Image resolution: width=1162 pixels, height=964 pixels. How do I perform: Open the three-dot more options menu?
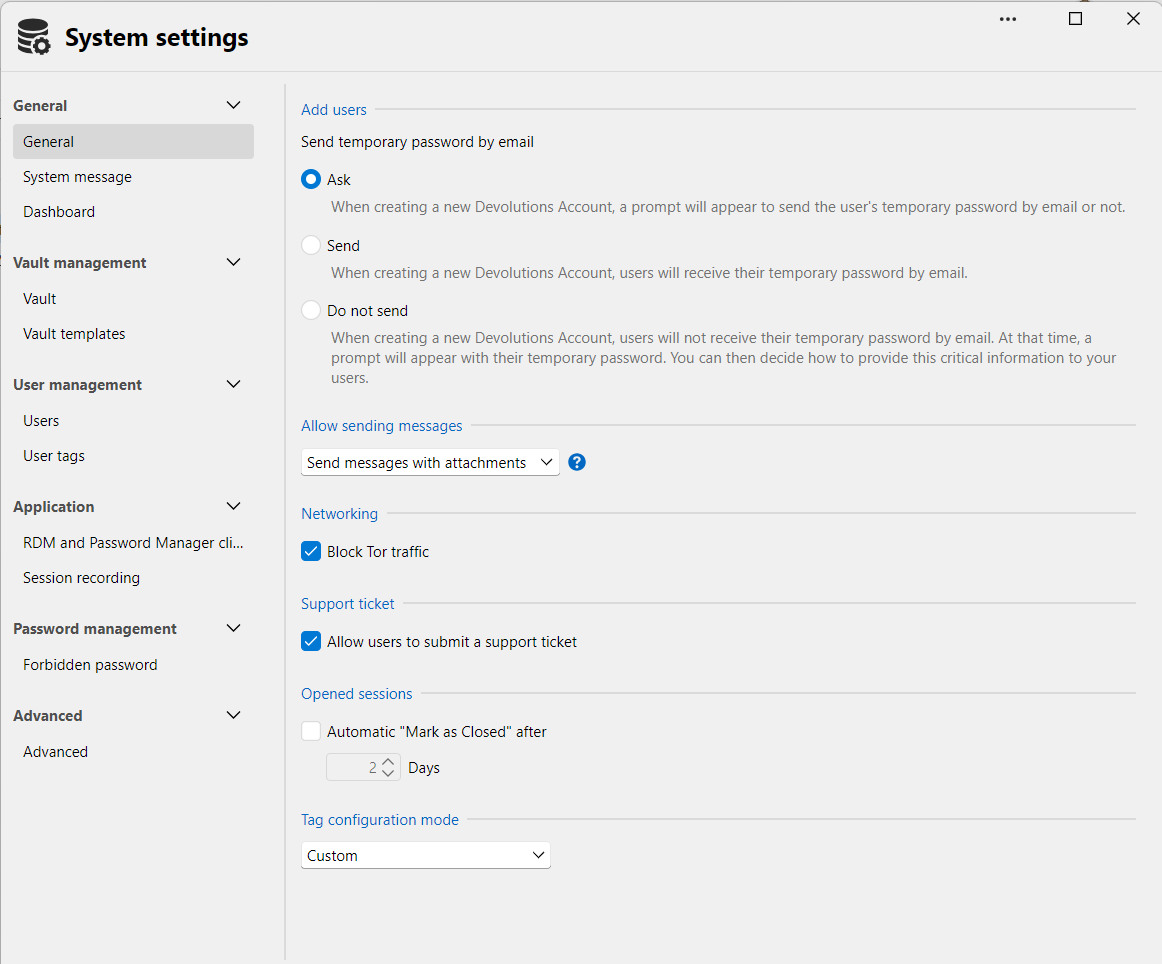click(1008, 19)
